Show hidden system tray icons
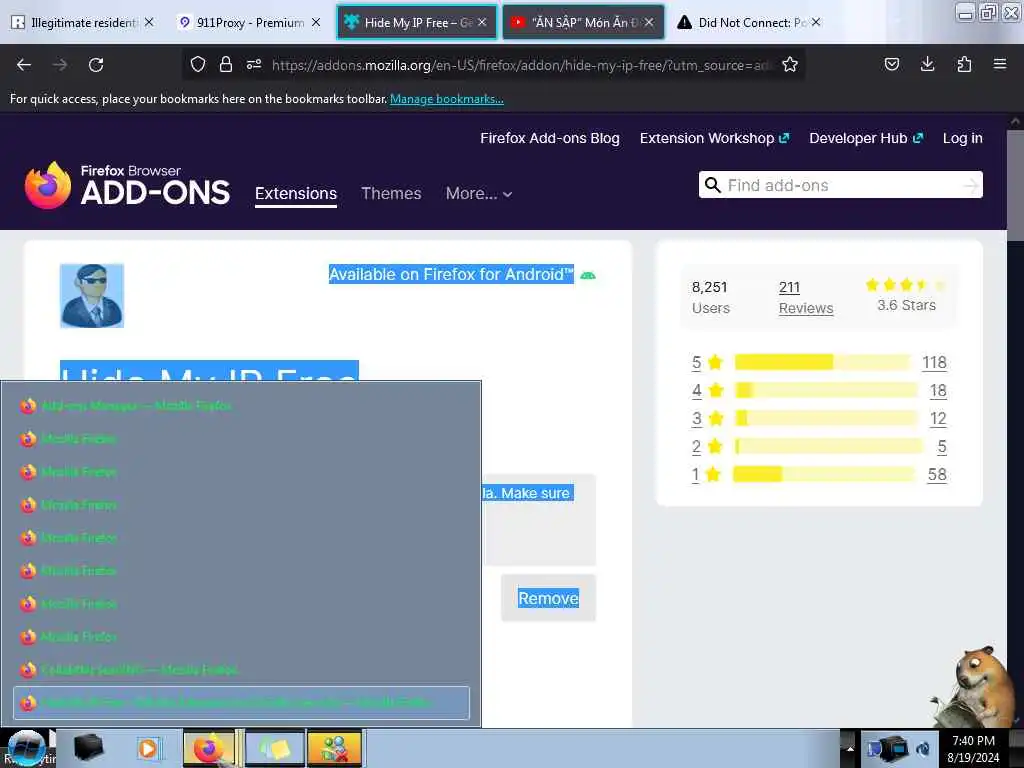The height and width of the screenshot is (768, 1024). click(x=850, y=748)
